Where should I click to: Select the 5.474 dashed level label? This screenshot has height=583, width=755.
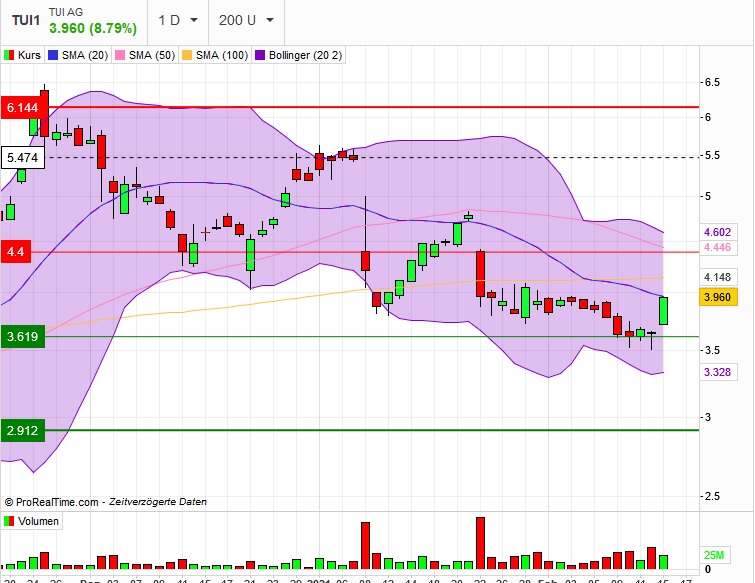point(23,157)
